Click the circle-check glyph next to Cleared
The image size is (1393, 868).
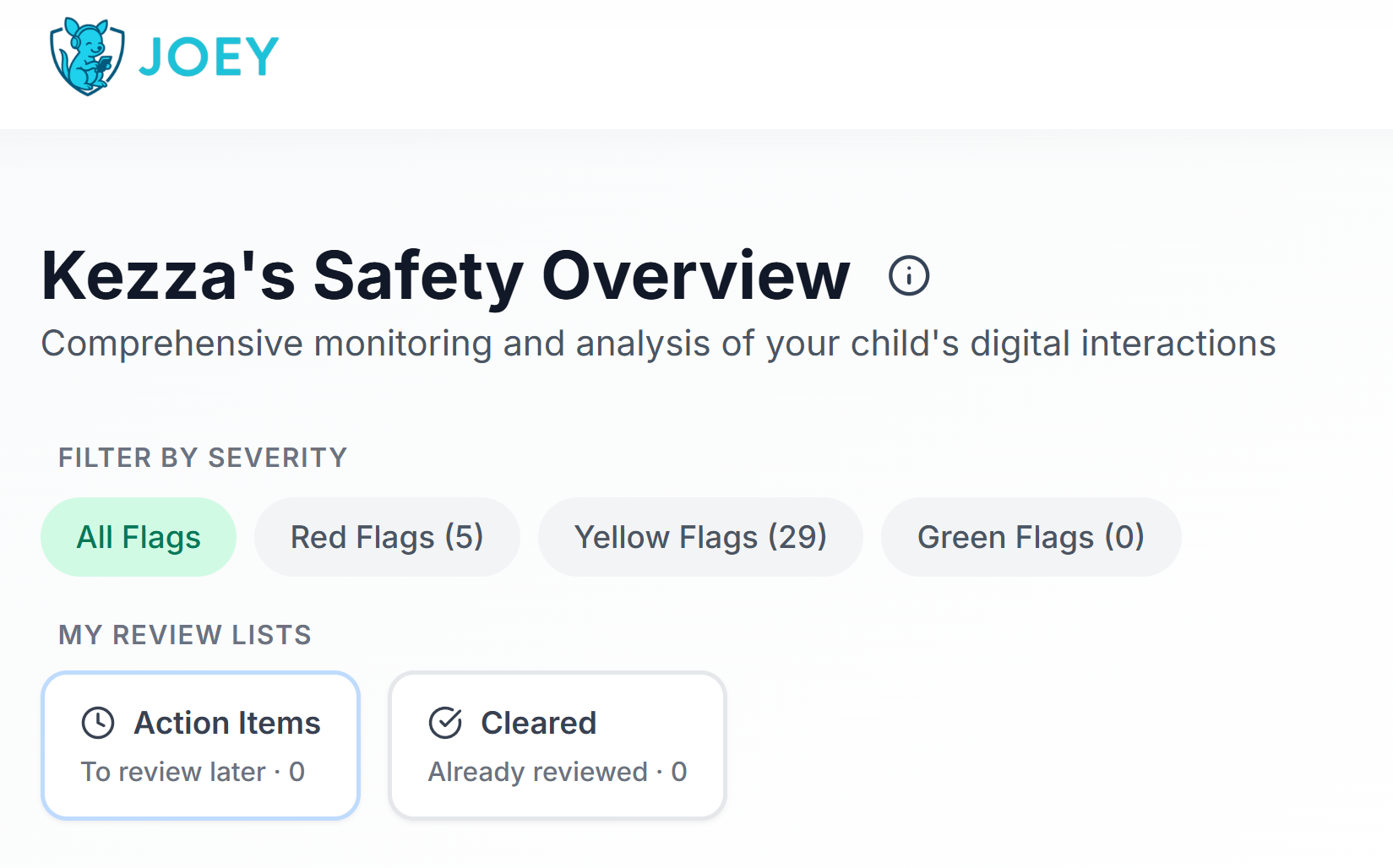(x=445, y=722)
